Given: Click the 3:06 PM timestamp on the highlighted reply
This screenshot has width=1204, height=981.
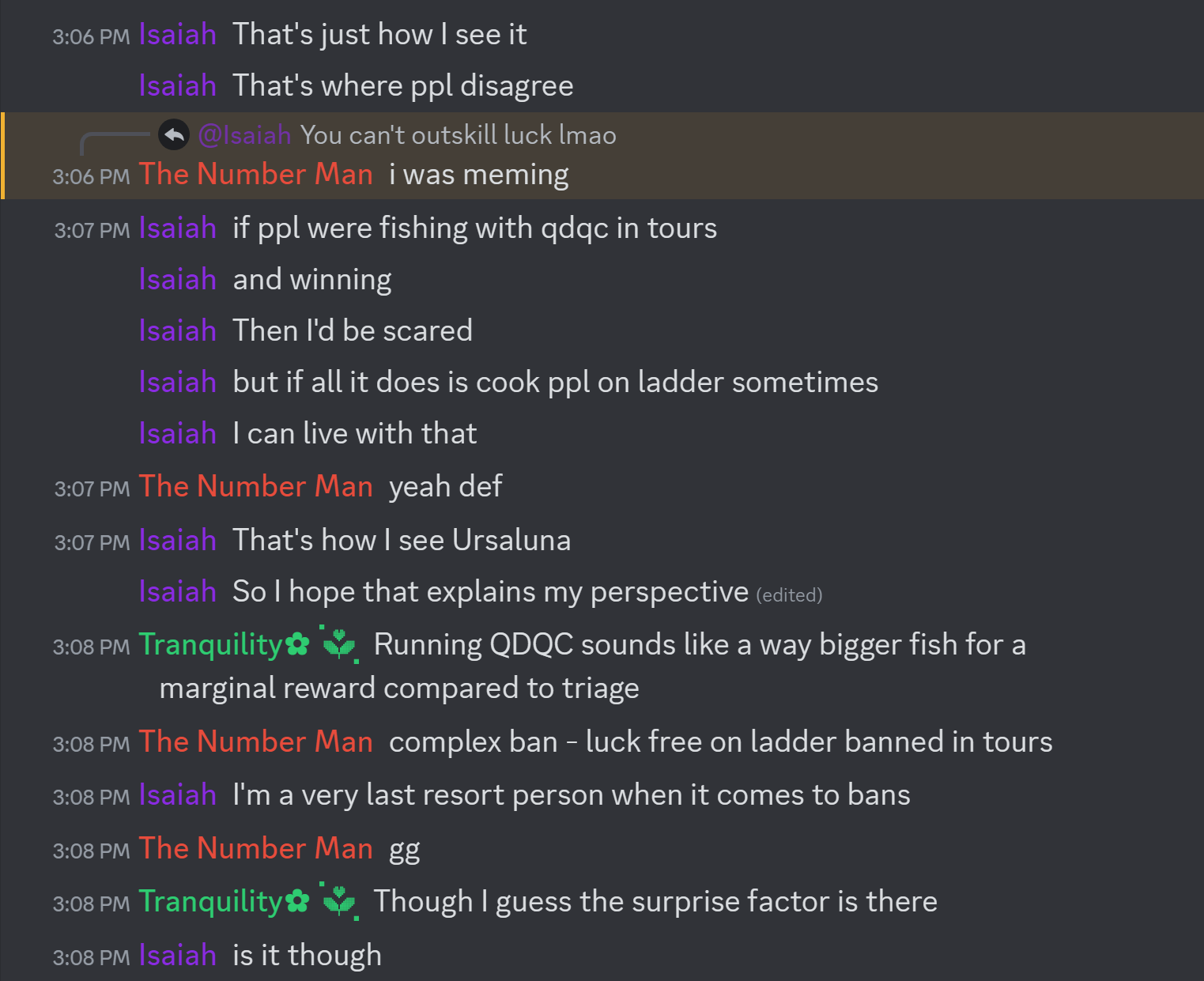Looking at the screenshot, I should [x=91, y=177].
